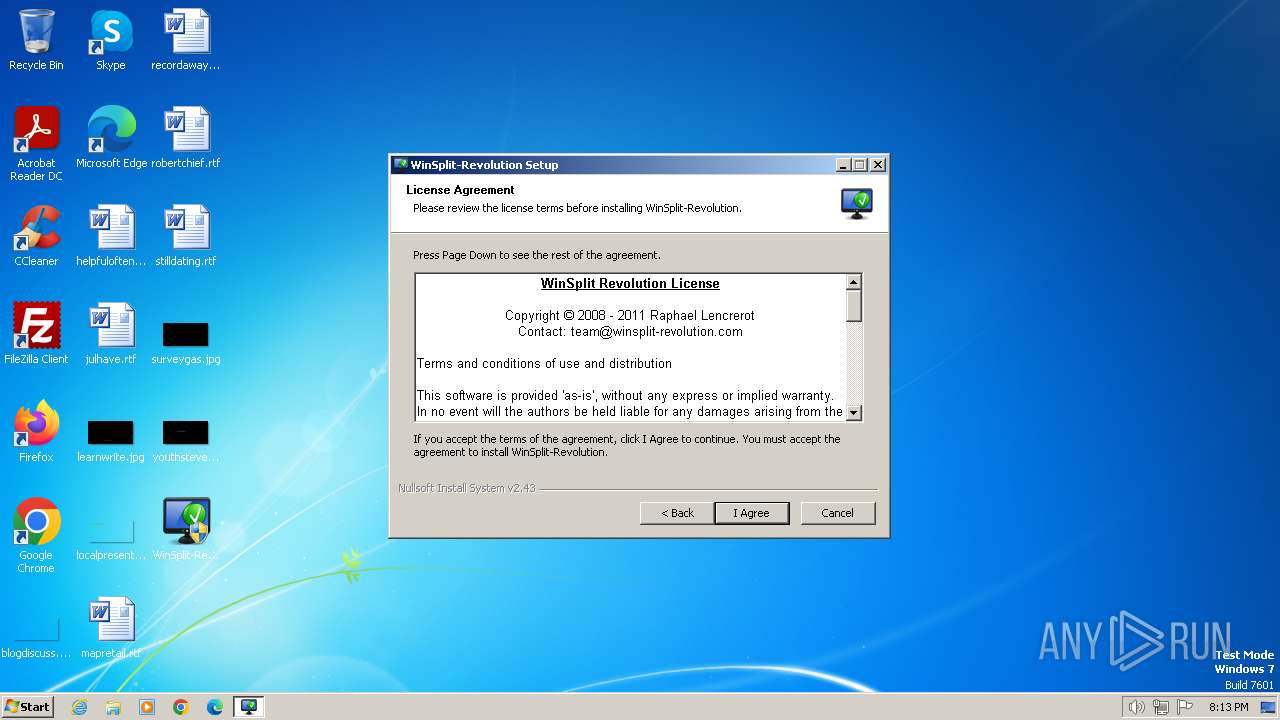Click the installer header monitor icon
The image size is (1280, 720).
point(857,203)
